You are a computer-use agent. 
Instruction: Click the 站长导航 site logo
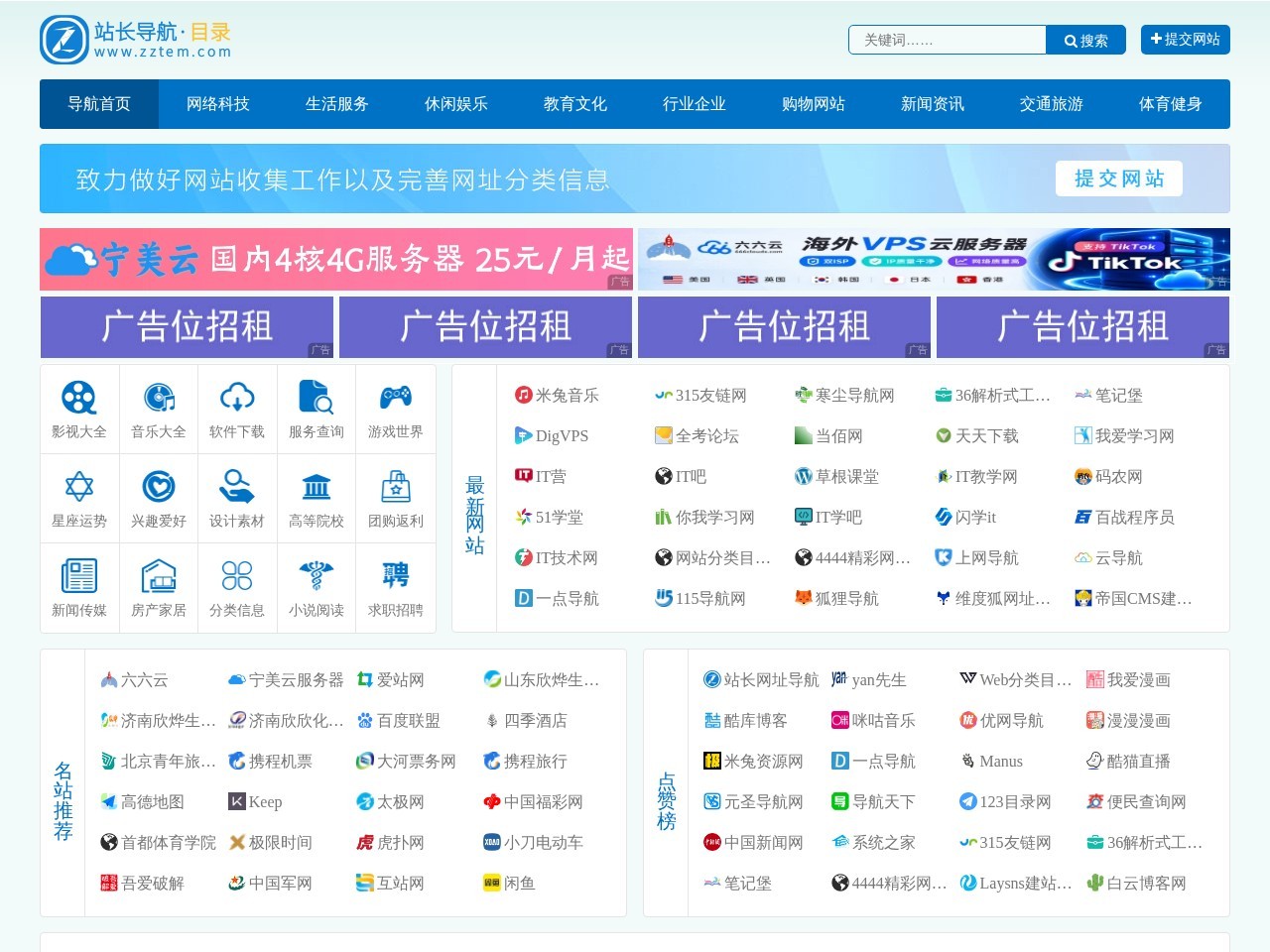point(135,40)
